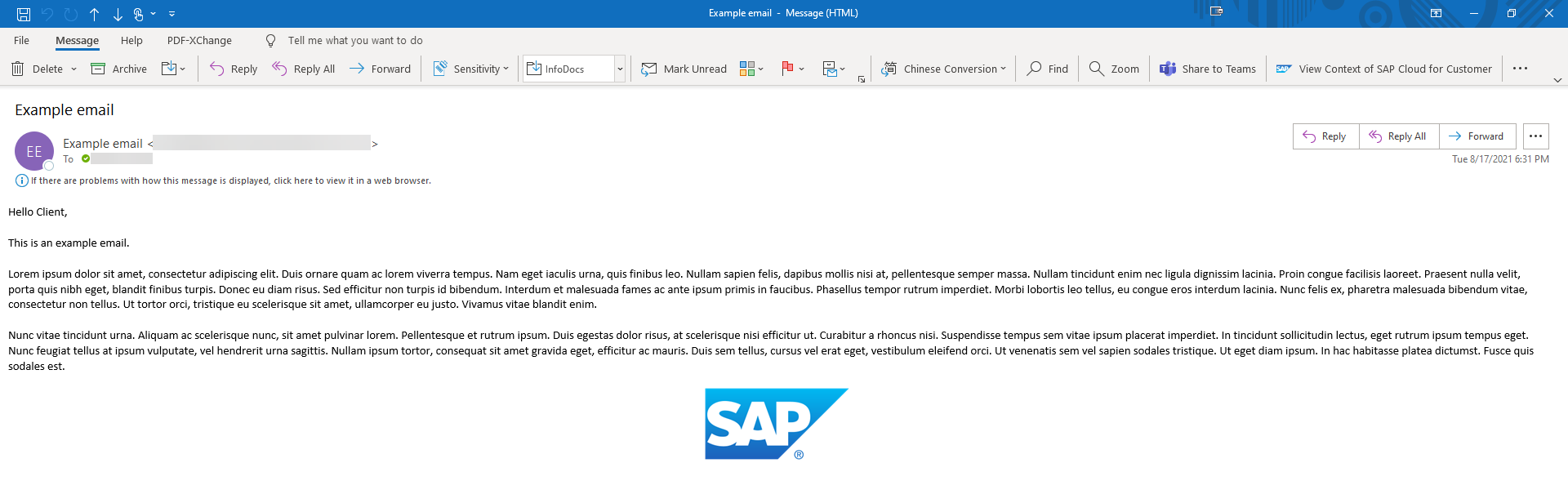Open Chinese Conversion options
The image size is (1568, 490).
click(x=944, y=69)
